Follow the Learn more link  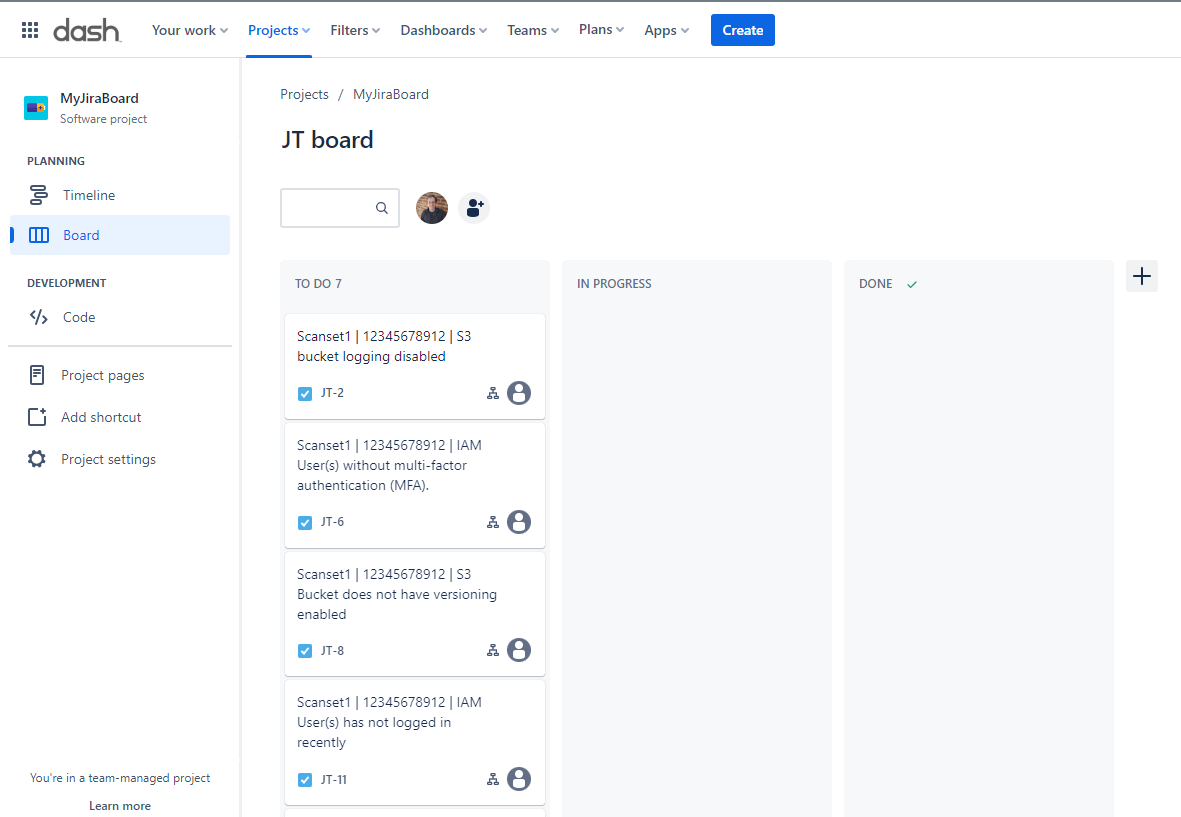point(120,806)
